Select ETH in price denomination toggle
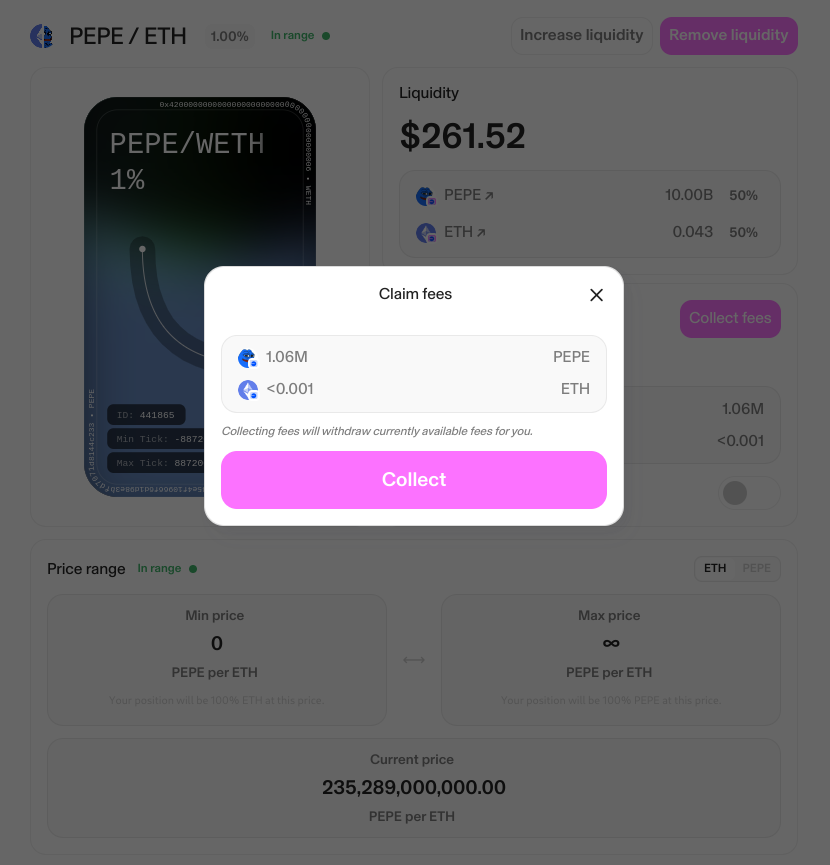This screenshot has width=830, height=865. [715, 568]
